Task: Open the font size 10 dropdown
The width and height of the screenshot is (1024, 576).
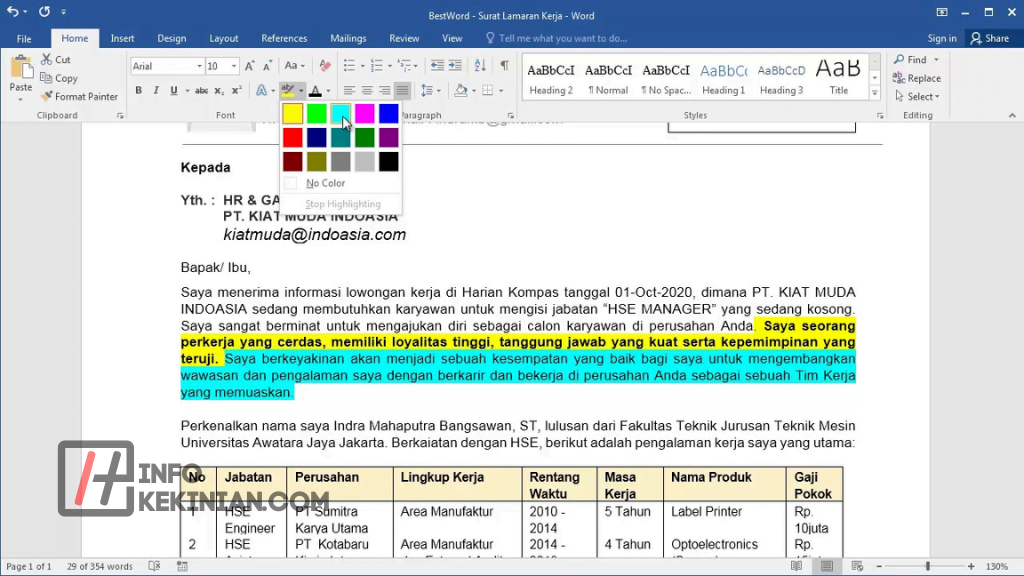Action: (234, 66)
